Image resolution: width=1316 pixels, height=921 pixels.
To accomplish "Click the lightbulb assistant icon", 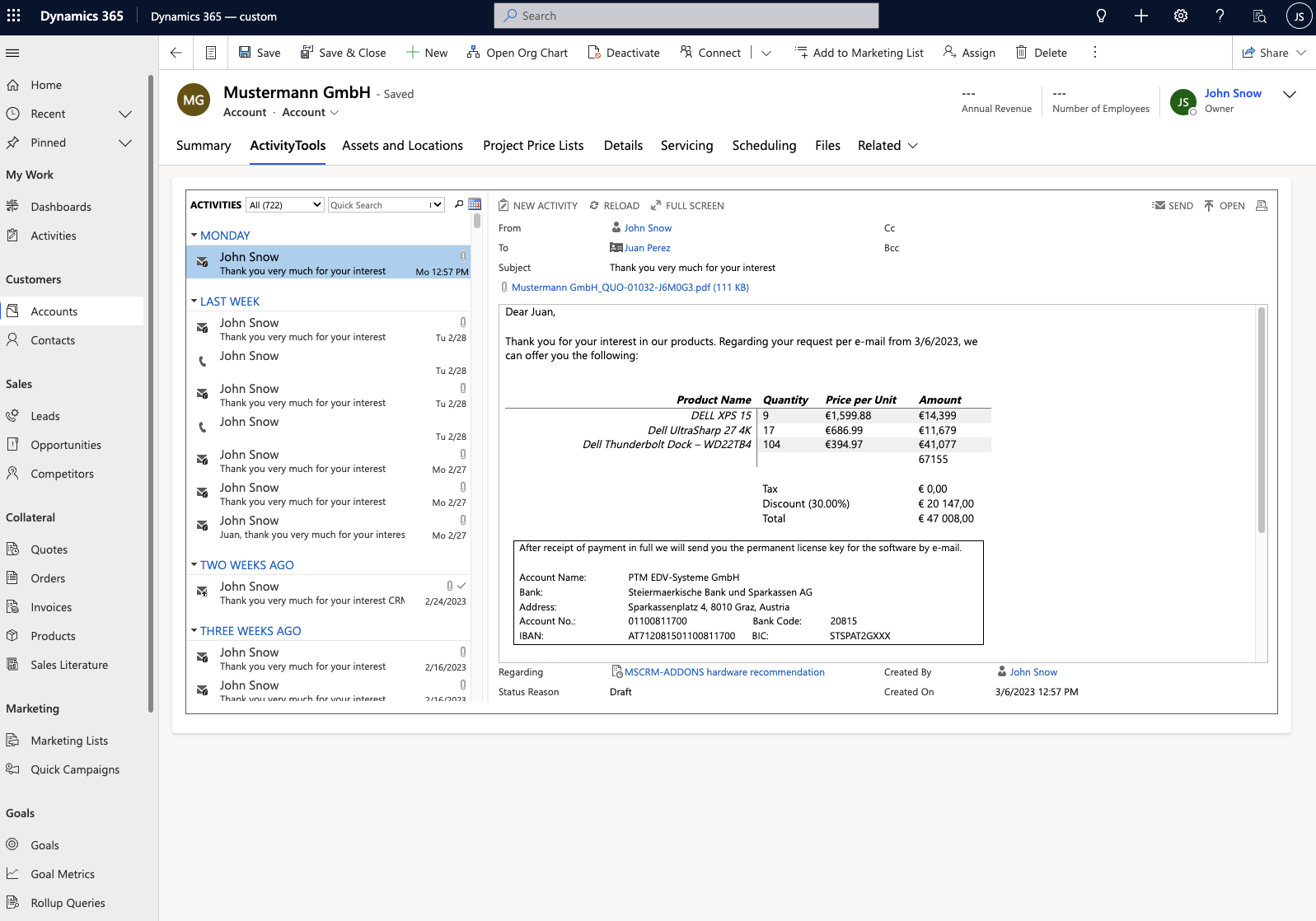I will pyautogui.click(x=1101, y=16).
